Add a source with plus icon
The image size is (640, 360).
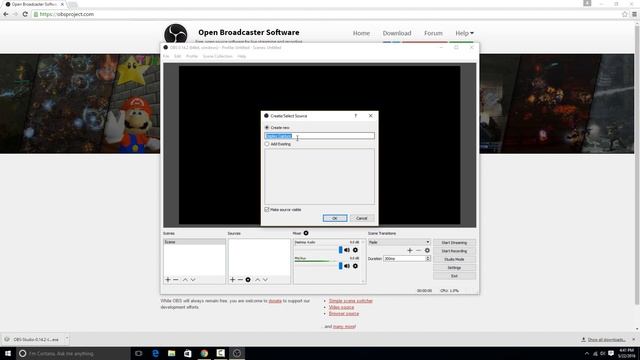[232, 280]
